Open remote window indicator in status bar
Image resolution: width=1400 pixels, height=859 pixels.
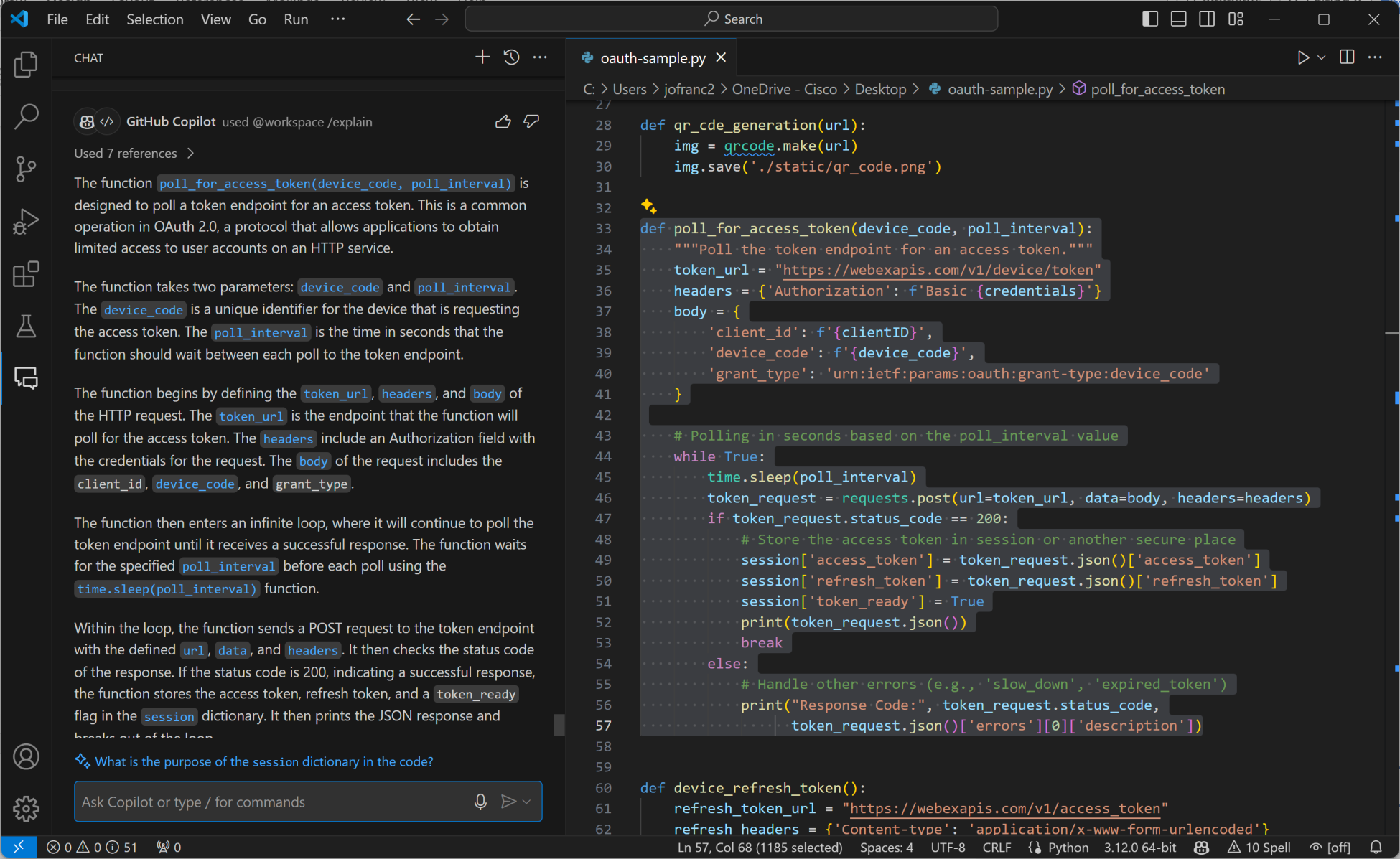click(x=19, y=848)
